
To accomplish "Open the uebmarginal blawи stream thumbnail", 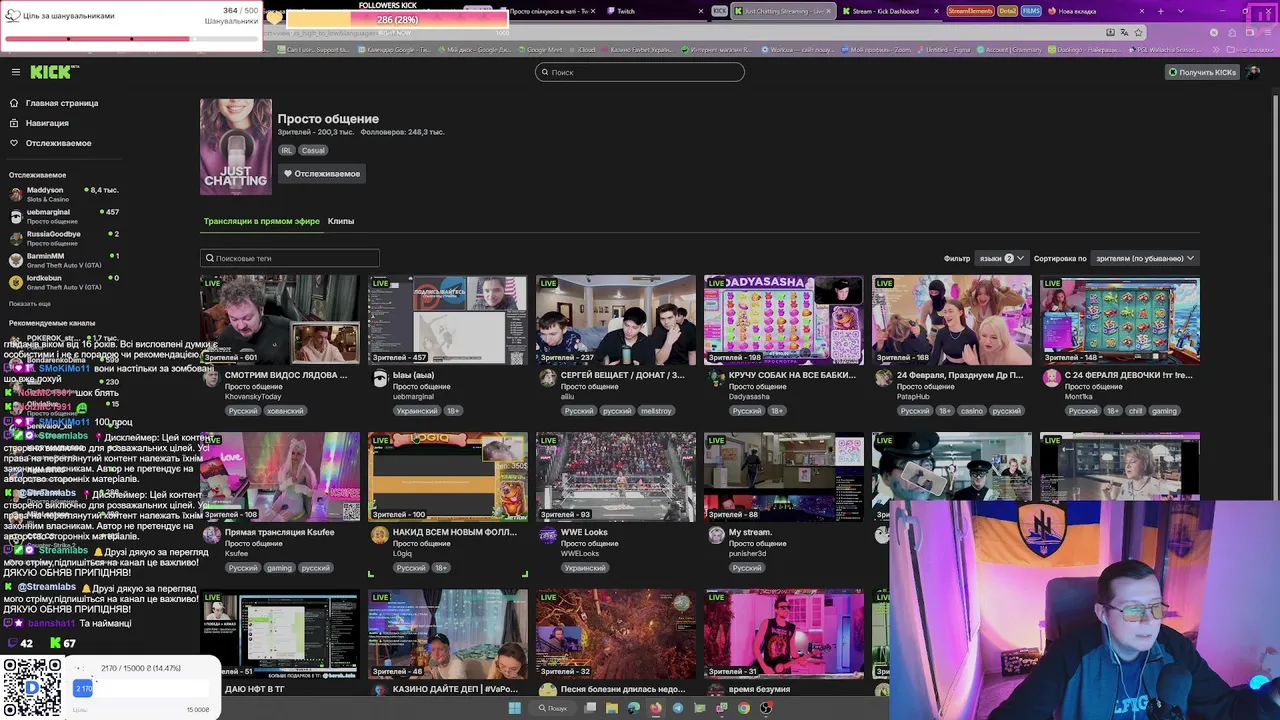I will [x=448, y=320].
